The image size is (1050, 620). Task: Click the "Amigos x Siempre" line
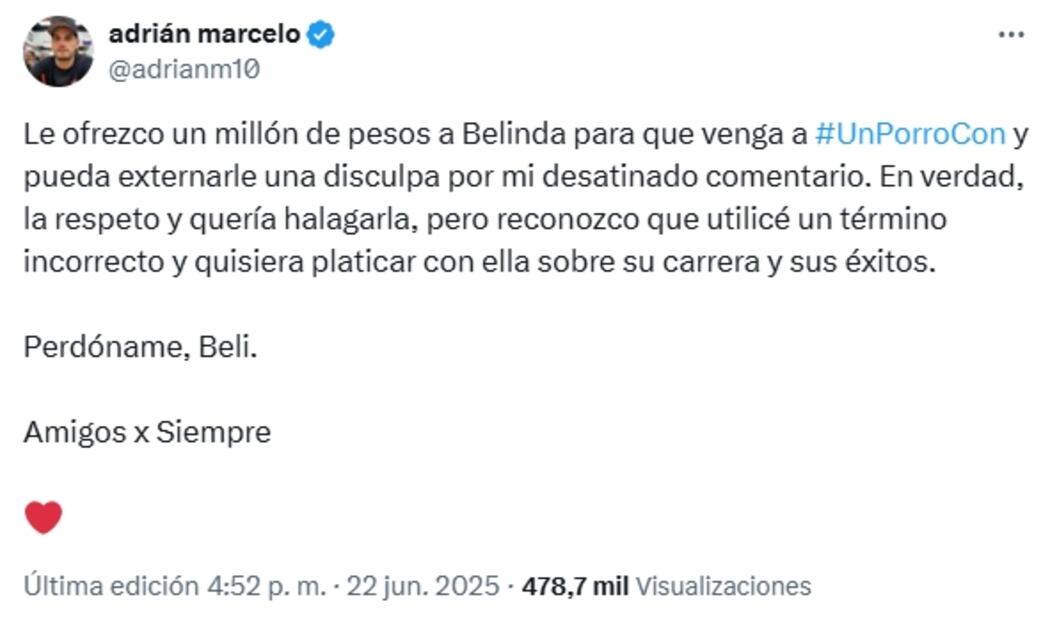point(147,432)
